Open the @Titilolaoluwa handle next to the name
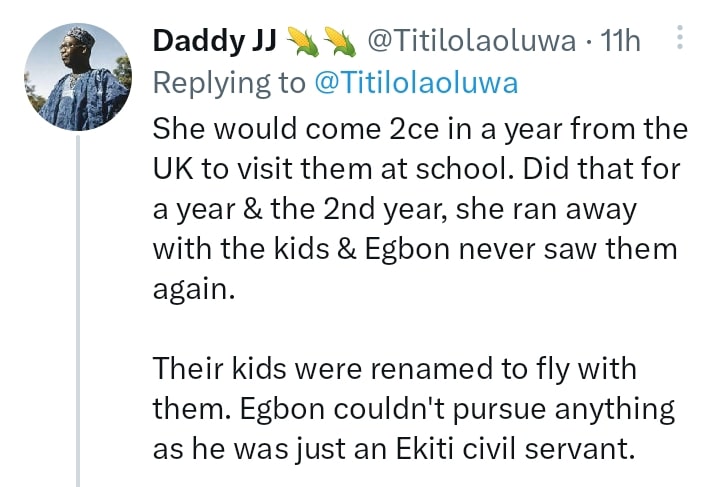 click(x=472, y=41)
